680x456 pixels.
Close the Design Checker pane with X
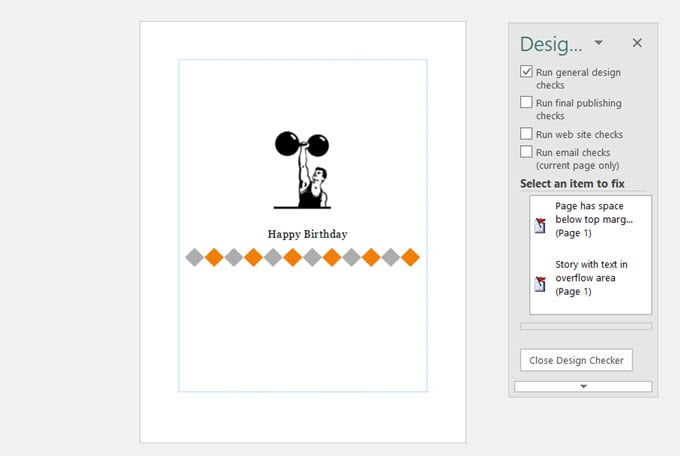pyautogui.click(x=637, y=43)
